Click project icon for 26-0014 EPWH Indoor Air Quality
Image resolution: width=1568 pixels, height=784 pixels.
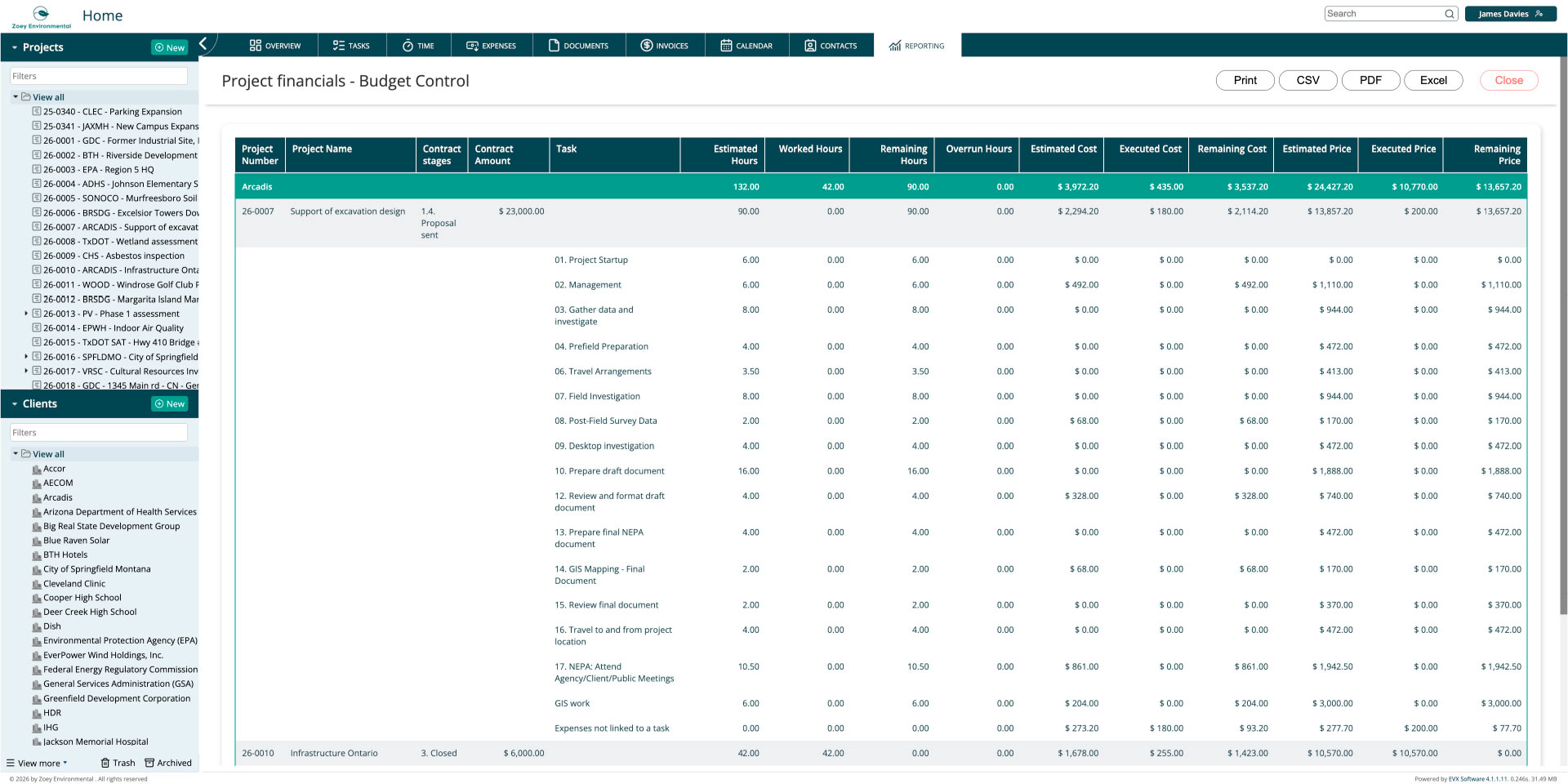[x=37, y=327]
